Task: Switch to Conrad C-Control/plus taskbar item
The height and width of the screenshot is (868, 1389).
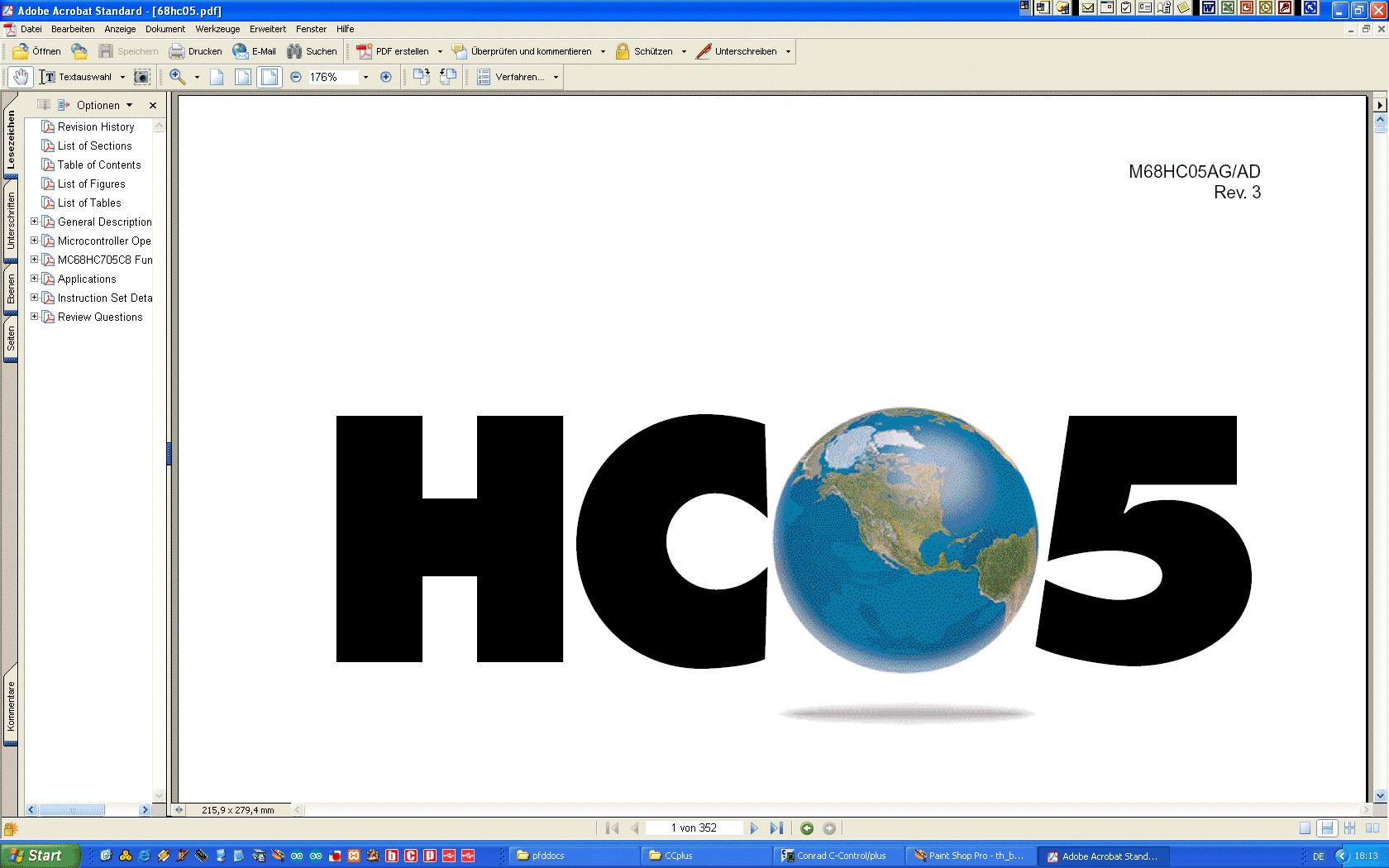Action: pos(837,856)
